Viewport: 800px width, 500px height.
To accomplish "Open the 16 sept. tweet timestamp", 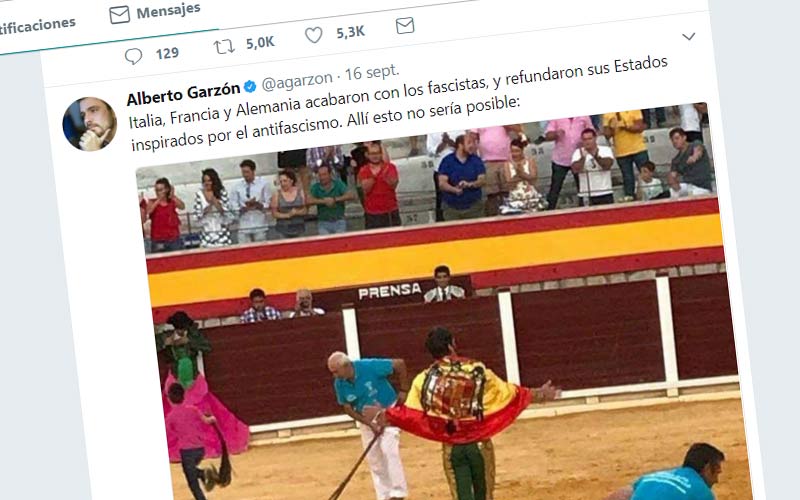I will (372, 72).
